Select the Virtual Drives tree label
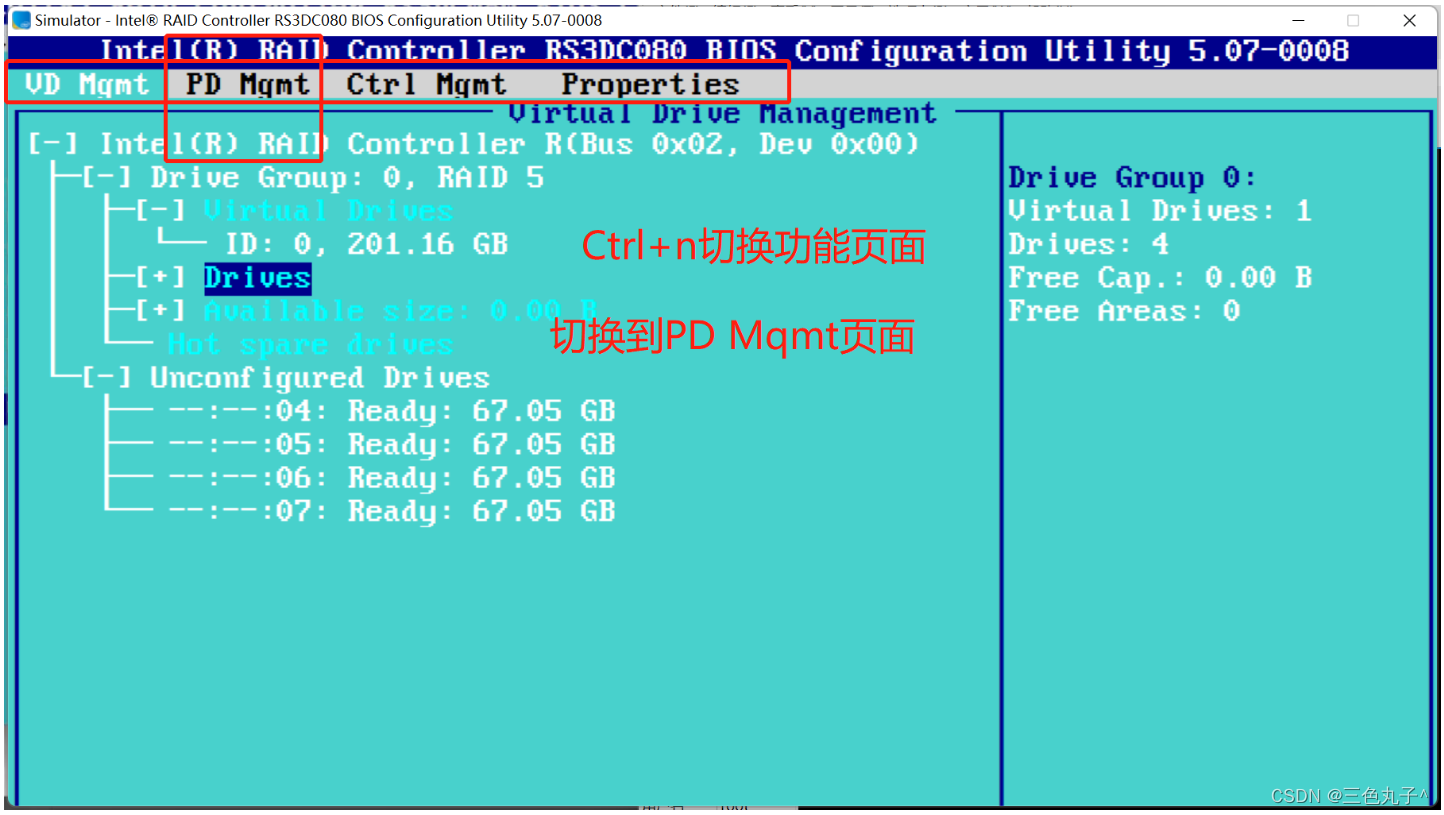 click(329, 211)
